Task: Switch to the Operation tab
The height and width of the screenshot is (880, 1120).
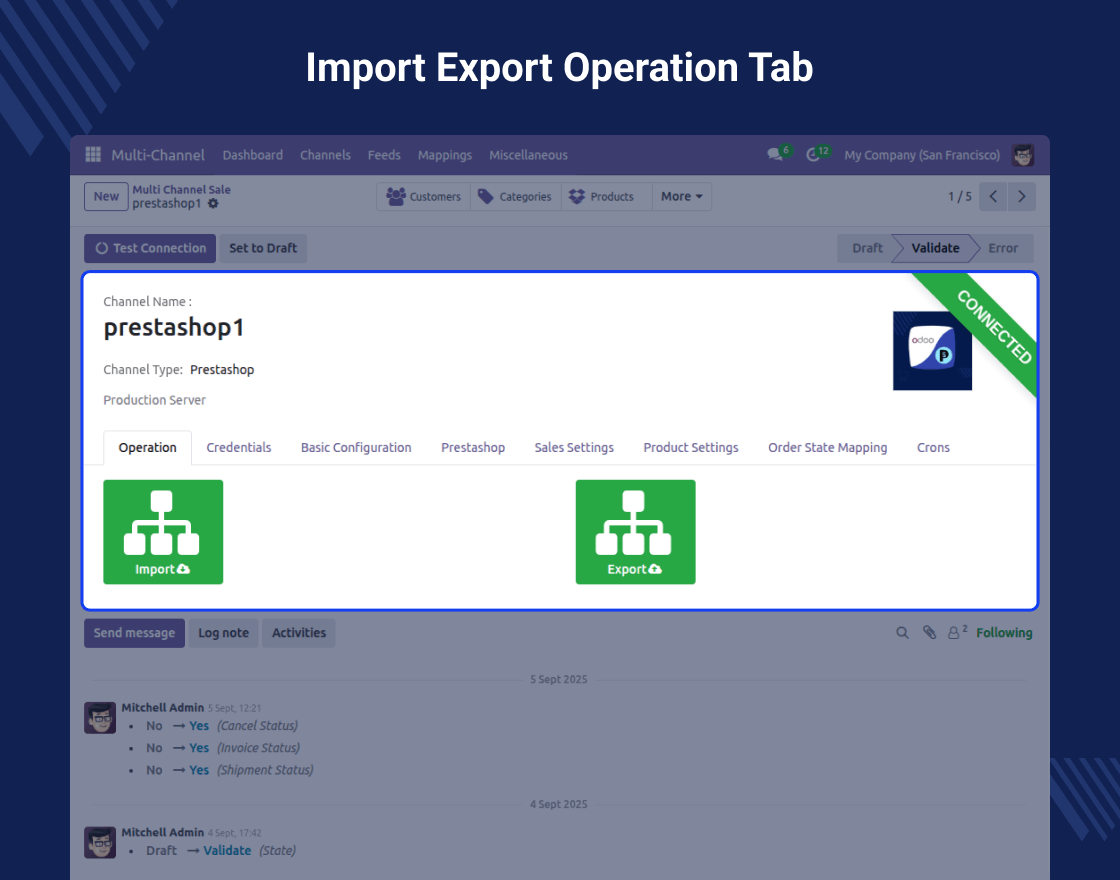Action: (147, 448)
